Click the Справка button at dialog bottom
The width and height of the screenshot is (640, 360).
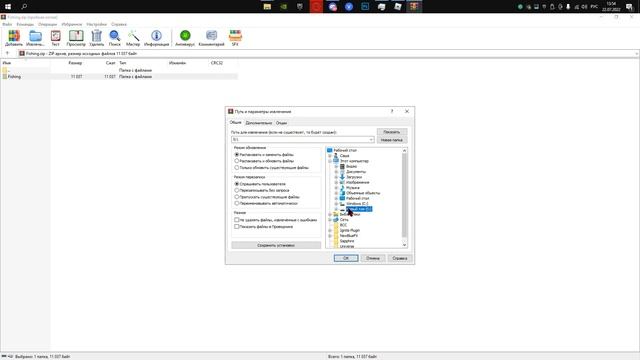400,258
